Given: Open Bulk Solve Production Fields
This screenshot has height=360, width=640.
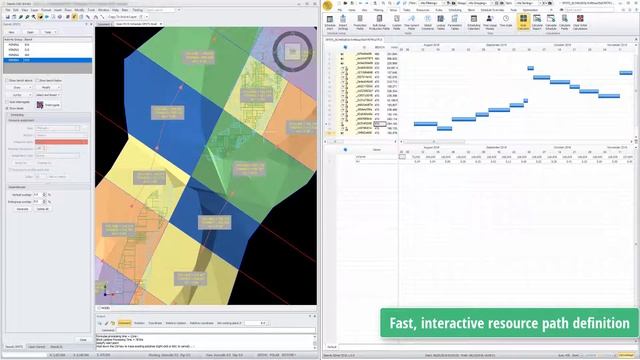Looking at the screenshot, I should coord(379,22).
